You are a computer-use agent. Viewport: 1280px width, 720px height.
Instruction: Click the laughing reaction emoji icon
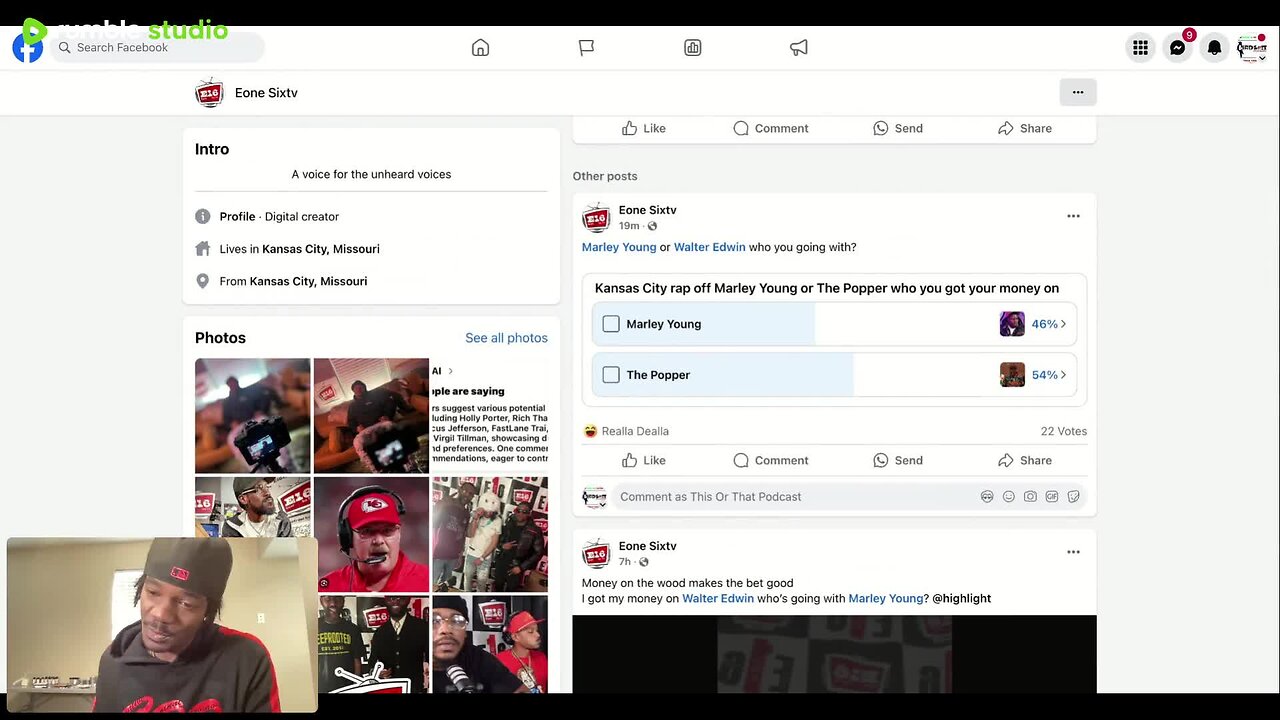coord(591,431)
